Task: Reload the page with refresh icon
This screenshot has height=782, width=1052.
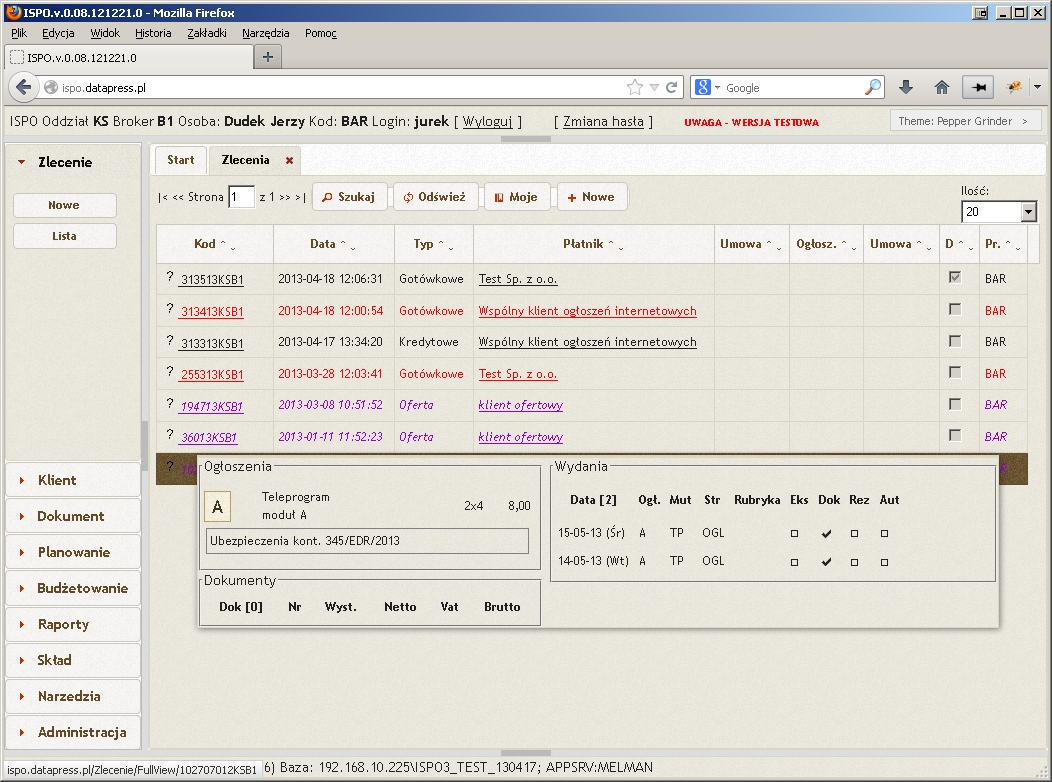Action: point(672,87)
